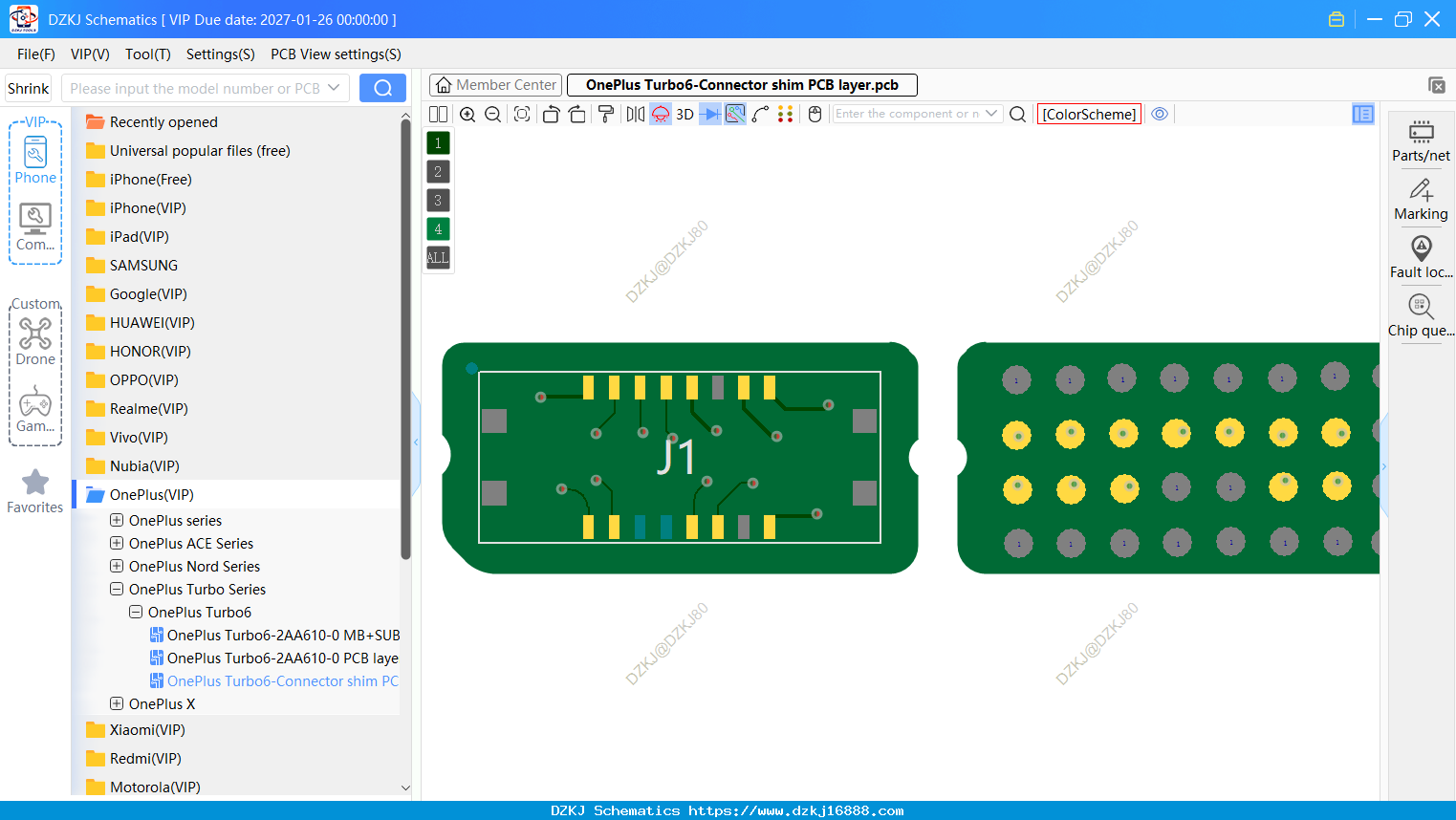Open the ColorScheme selector
Viewport: 1456px width, 820px height.
[x=1089, y=114]
